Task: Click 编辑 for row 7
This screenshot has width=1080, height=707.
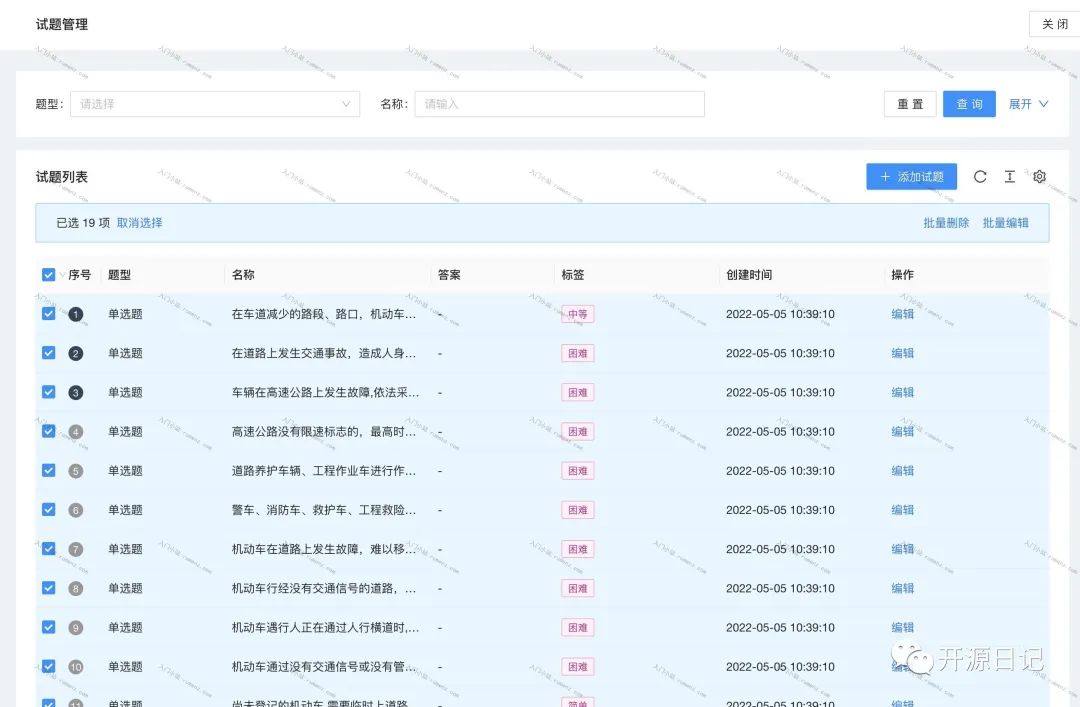Action: 902,550
